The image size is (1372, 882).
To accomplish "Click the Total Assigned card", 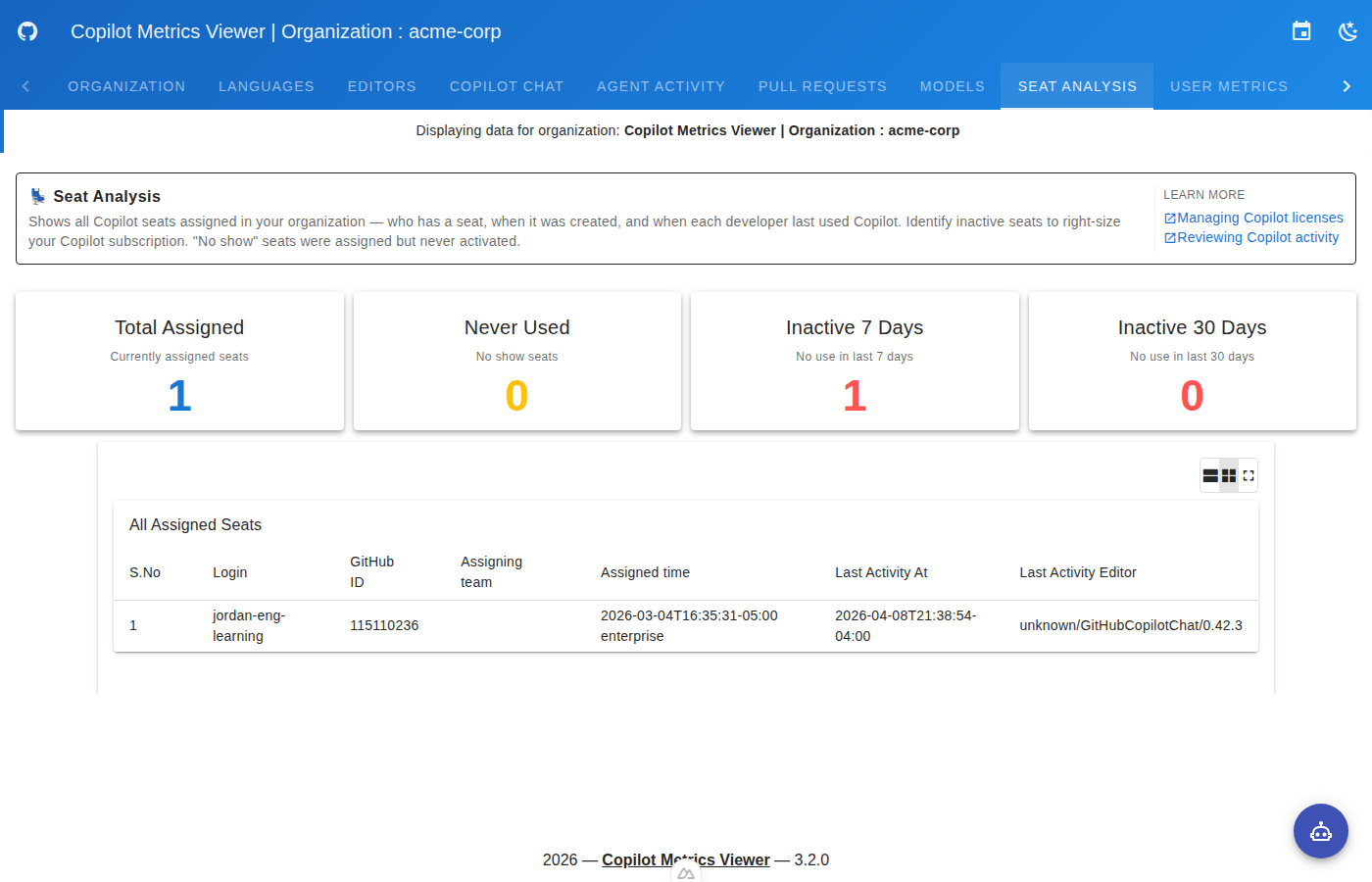I will tap(179, 361).
